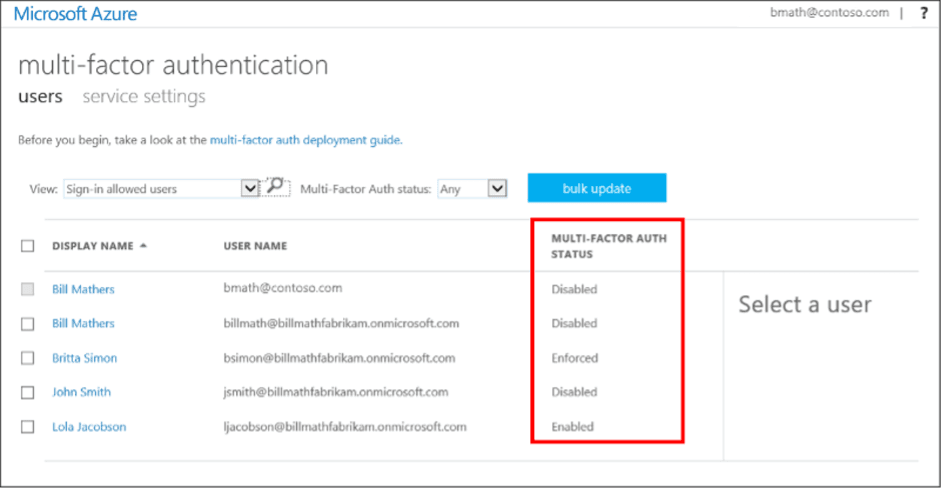The height and width of the screenshot is (489, 943).
Task: Check the second Bill Mathers checkbox
Action: [x=28, y=324]
